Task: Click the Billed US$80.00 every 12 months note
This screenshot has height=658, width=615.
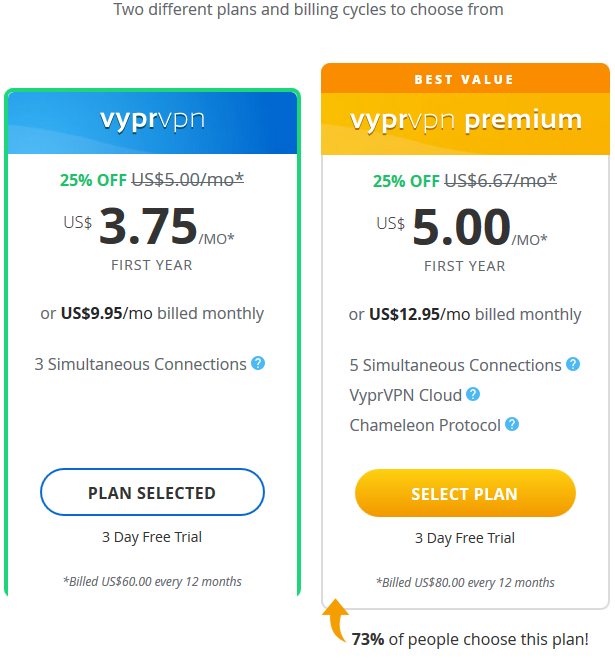Action: point(465,582)
